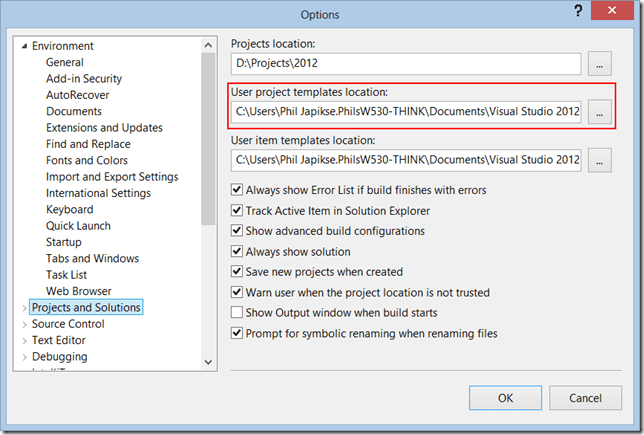Click the tree scrollbar down arrow
Image resolution: width=644 pixels, height=435 pixels.
[209, 362]
